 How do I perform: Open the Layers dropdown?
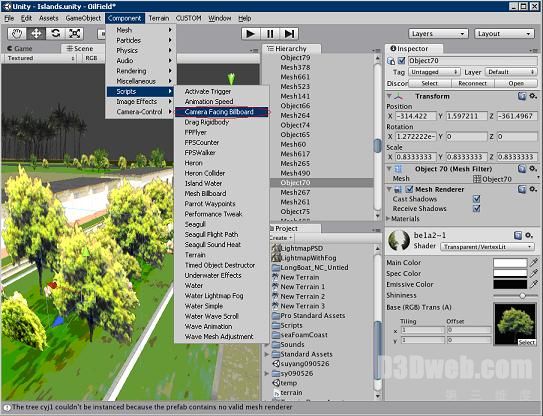(x=438, y=34)
